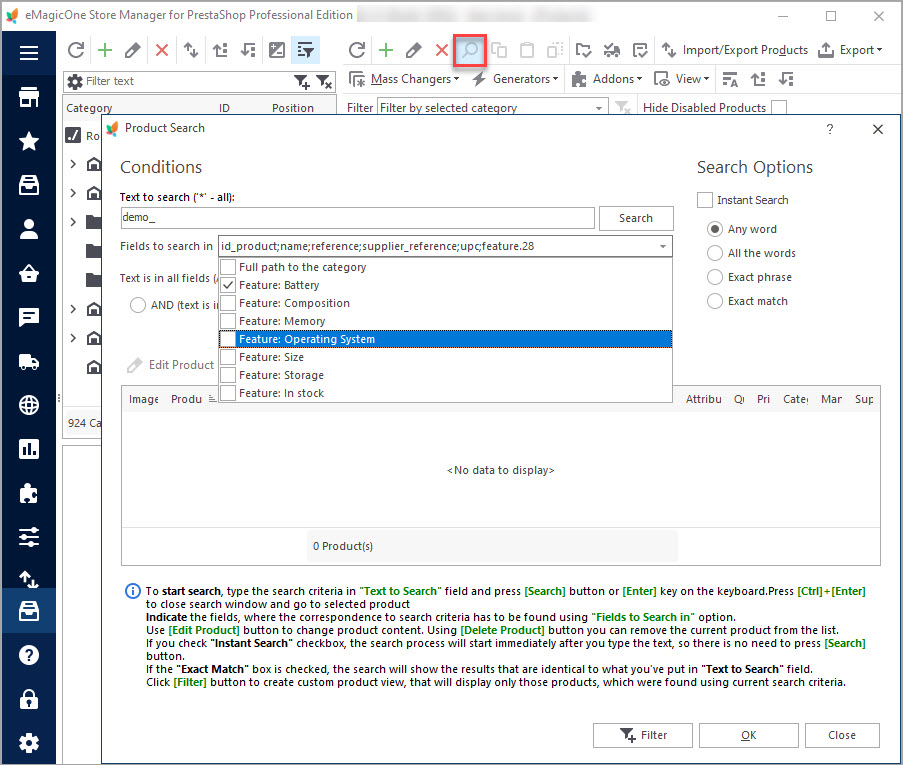Toggle Hide Disabled Products checkbox
Image resolution: width=903 pixels, height=765 pixels.
[779, 108]
